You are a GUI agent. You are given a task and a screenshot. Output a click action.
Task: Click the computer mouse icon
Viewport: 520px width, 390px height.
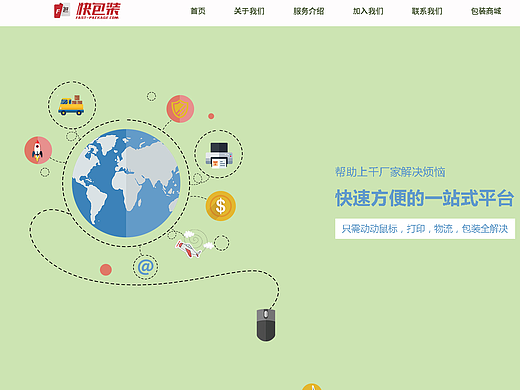[x=266, y=325]
